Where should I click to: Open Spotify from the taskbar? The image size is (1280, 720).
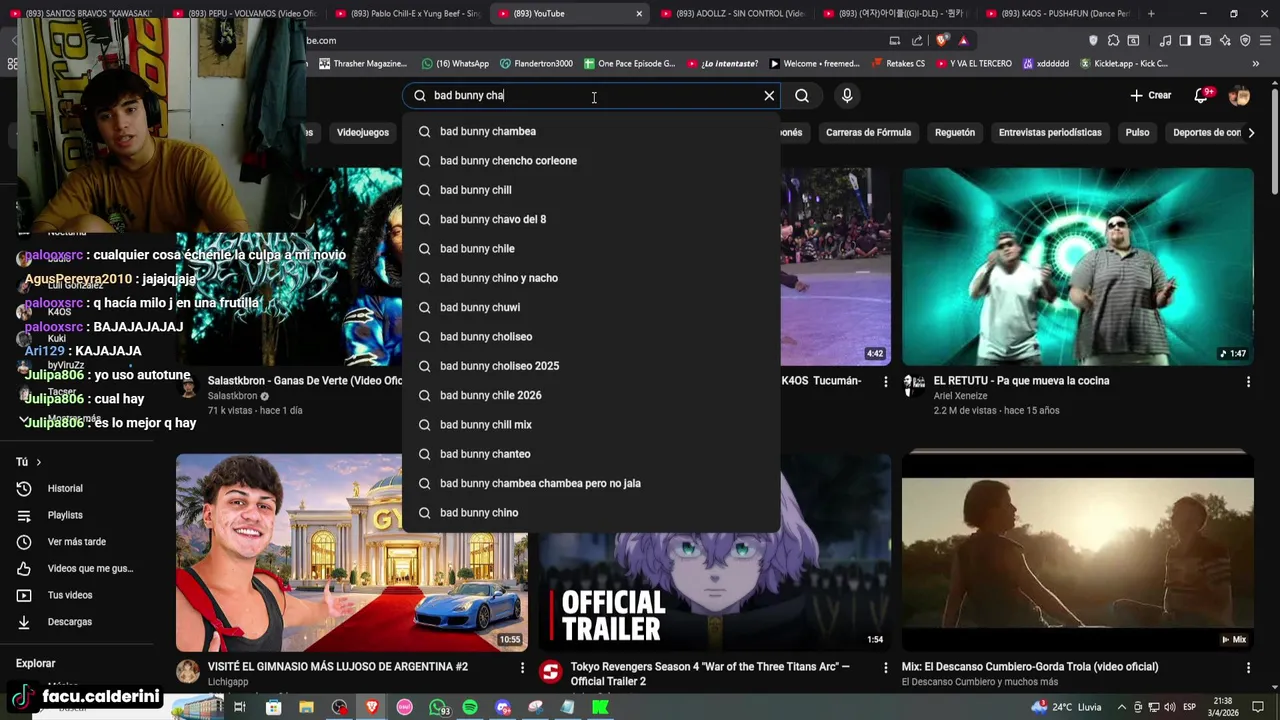(470, 707)
